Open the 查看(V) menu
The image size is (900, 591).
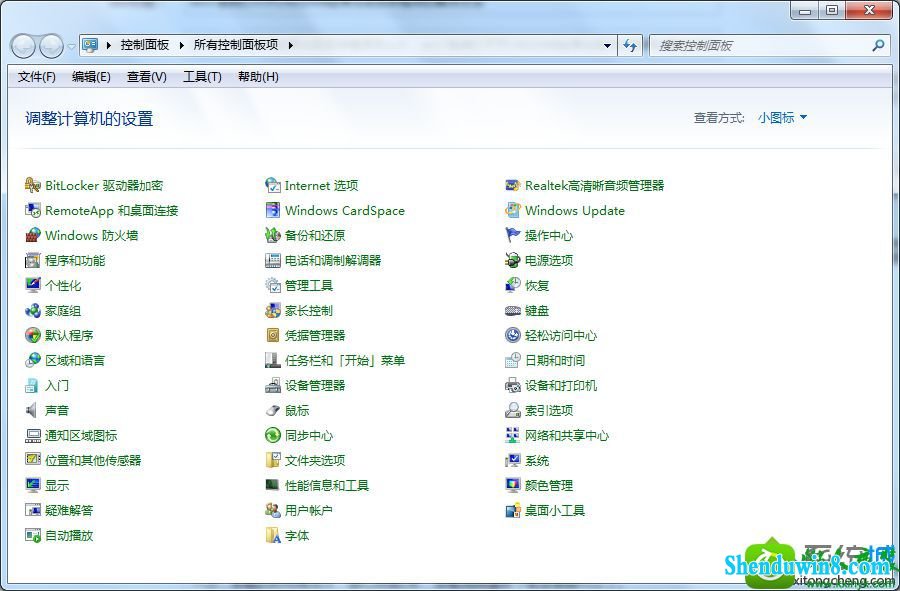(146, 77)
